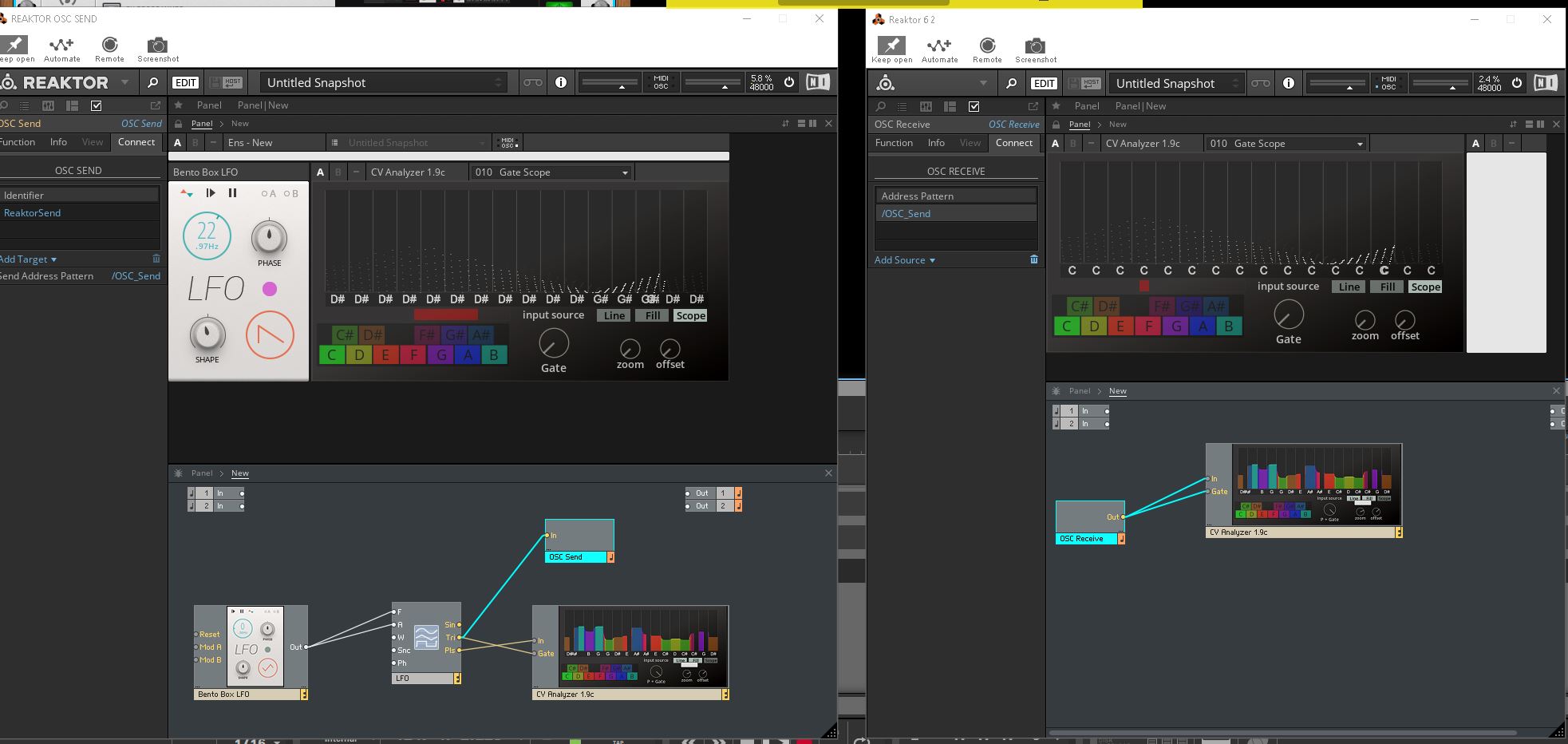Open Add Source dropdown

click(905, 259)
